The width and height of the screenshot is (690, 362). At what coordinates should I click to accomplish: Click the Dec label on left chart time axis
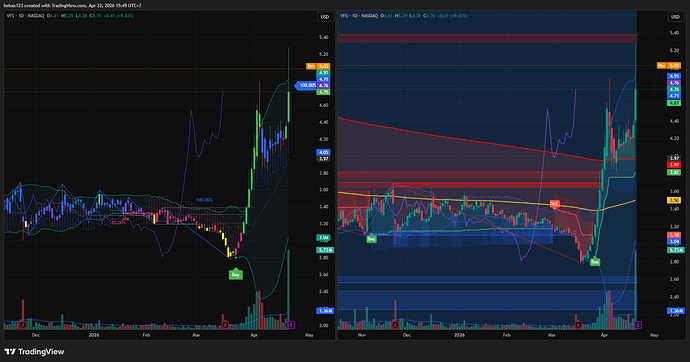coord(36,335)
